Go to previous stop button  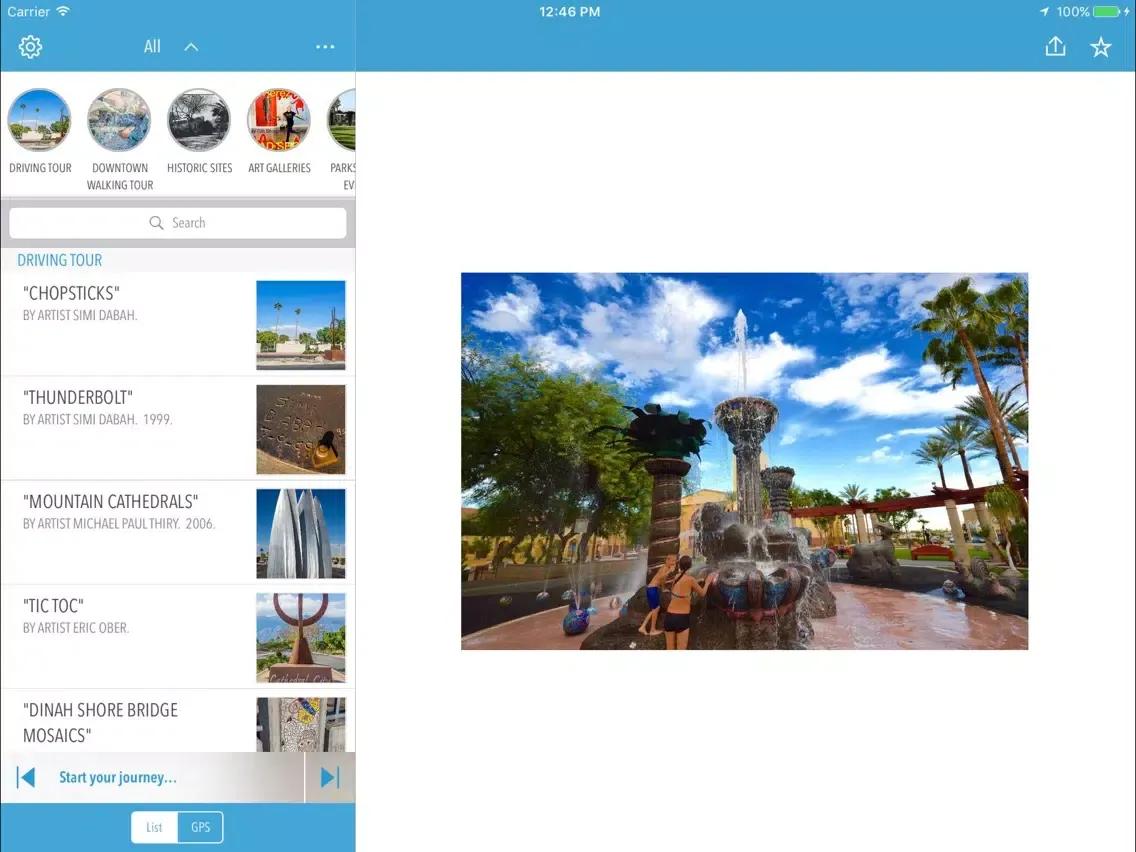coord(25,777)
